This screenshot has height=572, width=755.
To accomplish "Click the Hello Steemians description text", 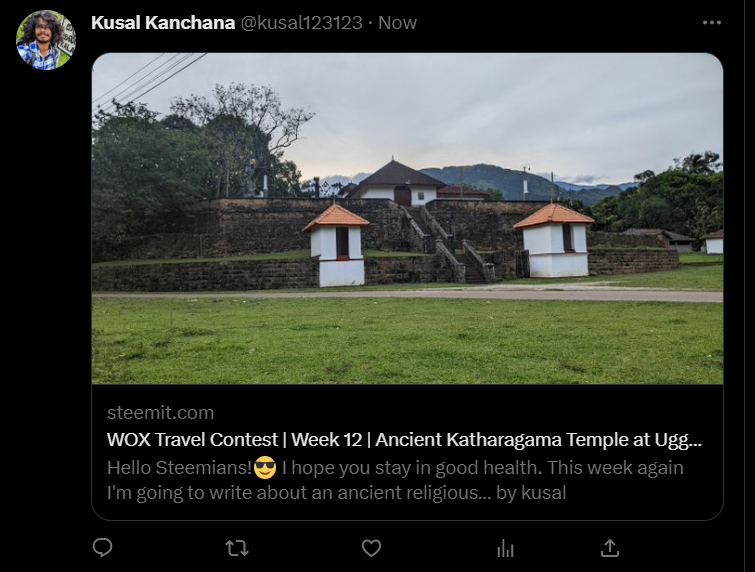I will tap(395, 480).
